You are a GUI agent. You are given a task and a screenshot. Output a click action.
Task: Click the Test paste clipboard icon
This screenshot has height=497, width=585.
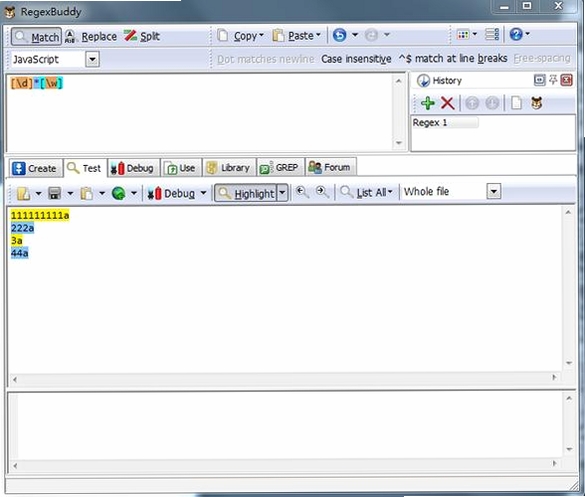87,194
